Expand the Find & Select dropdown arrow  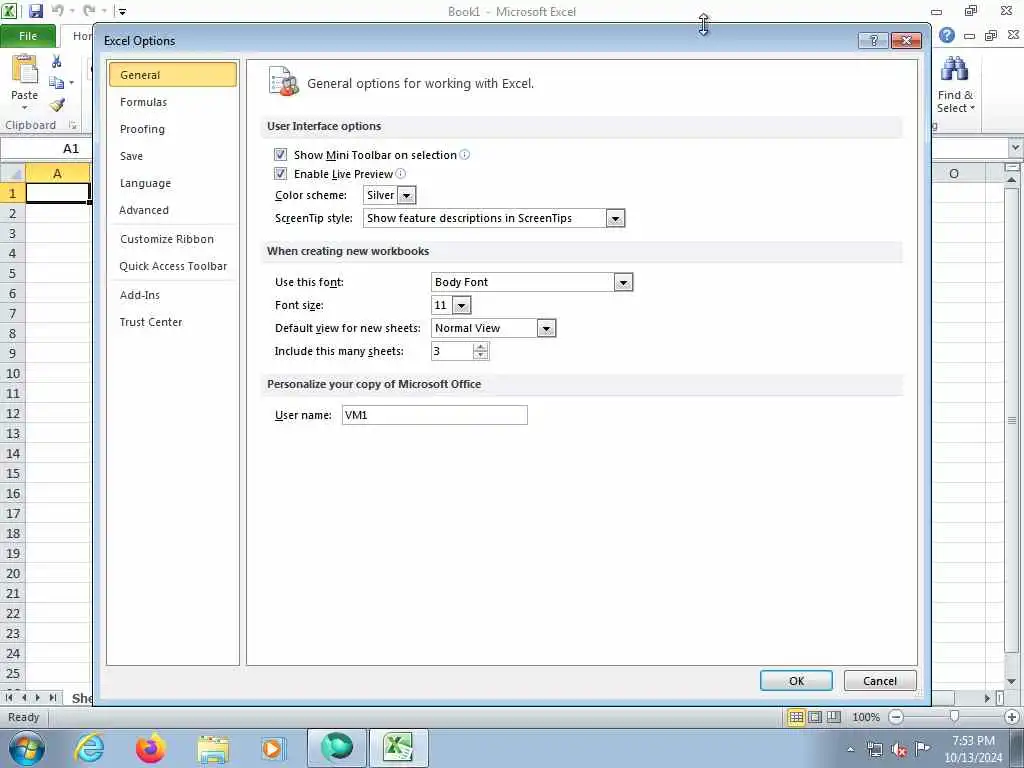[x=972, y=108]
